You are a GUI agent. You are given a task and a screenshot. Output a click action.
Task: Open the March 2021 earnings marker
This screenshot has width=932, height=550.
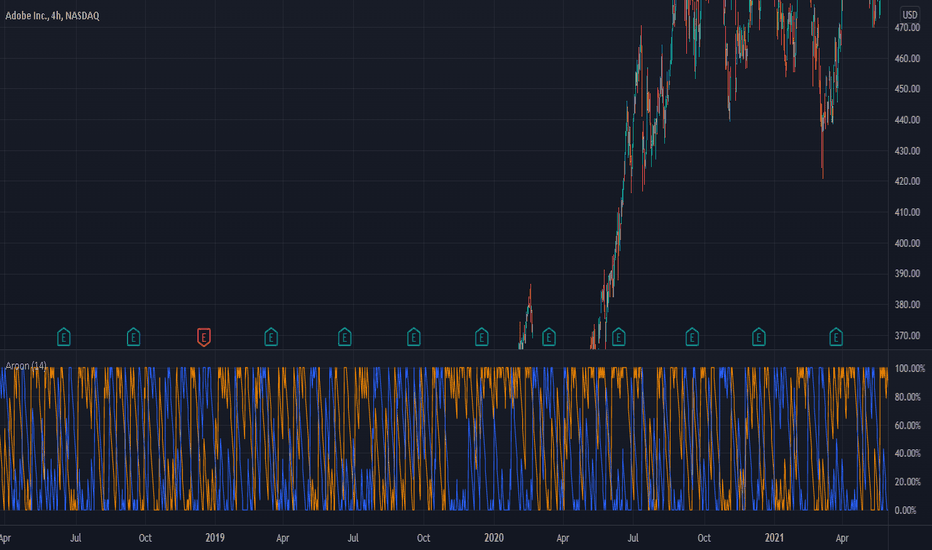coord(836,337)
